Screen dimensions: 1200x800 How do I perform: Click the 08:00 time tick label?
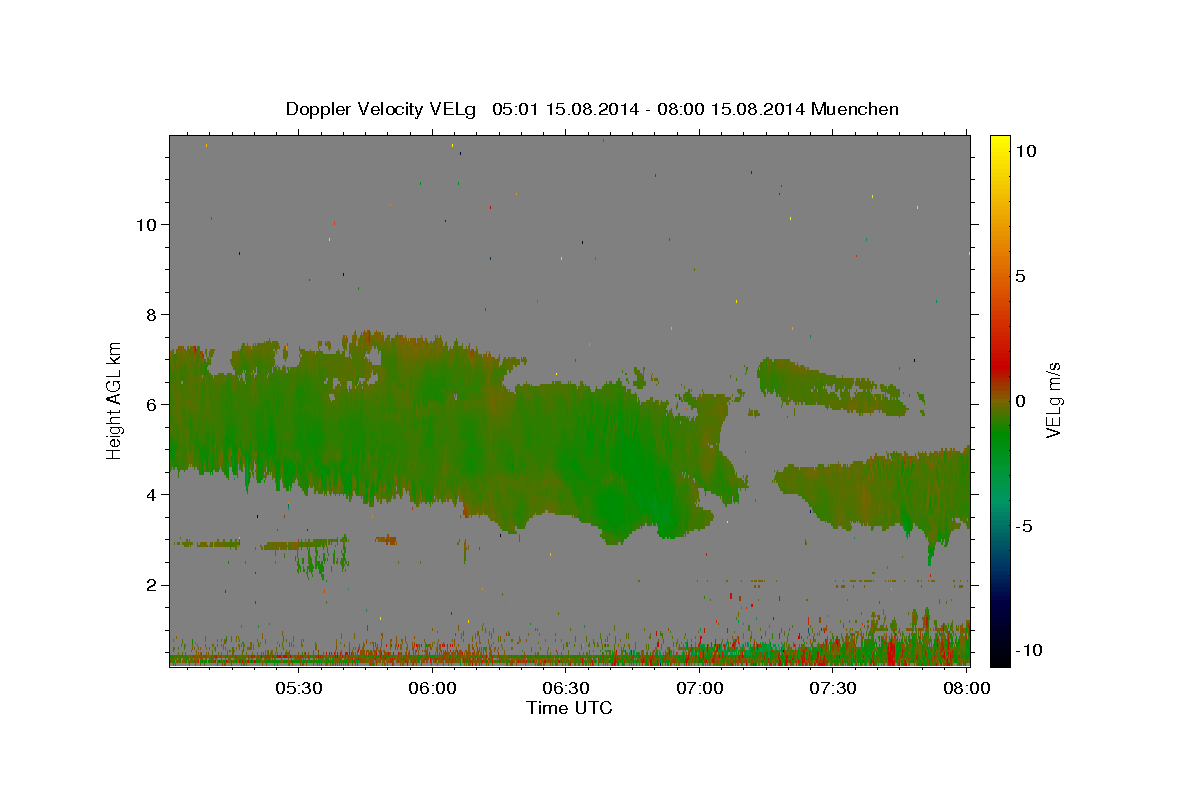coord(966,688)
